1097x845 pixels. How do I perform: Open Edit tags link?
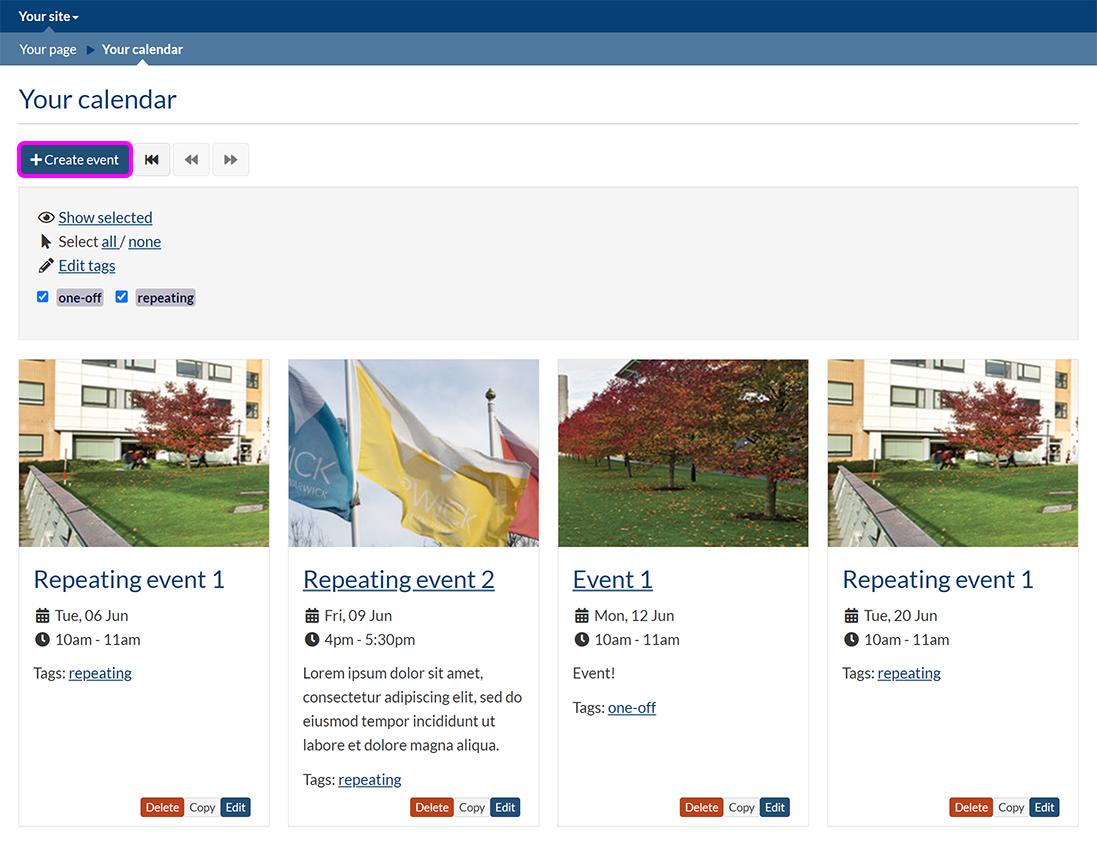tap(87, 266)
